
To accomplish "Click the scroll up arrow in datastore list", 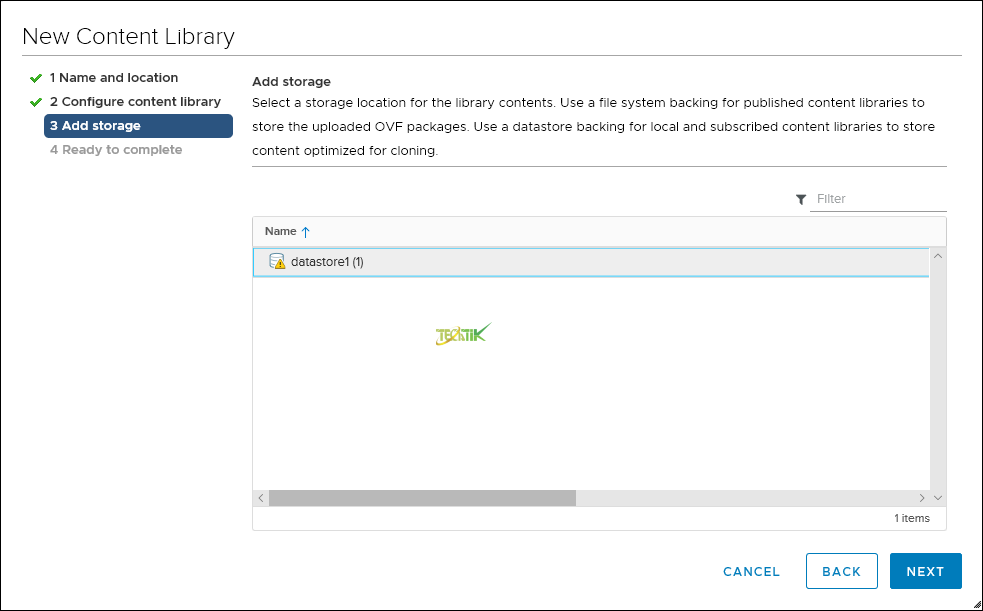I will [938, 255].
